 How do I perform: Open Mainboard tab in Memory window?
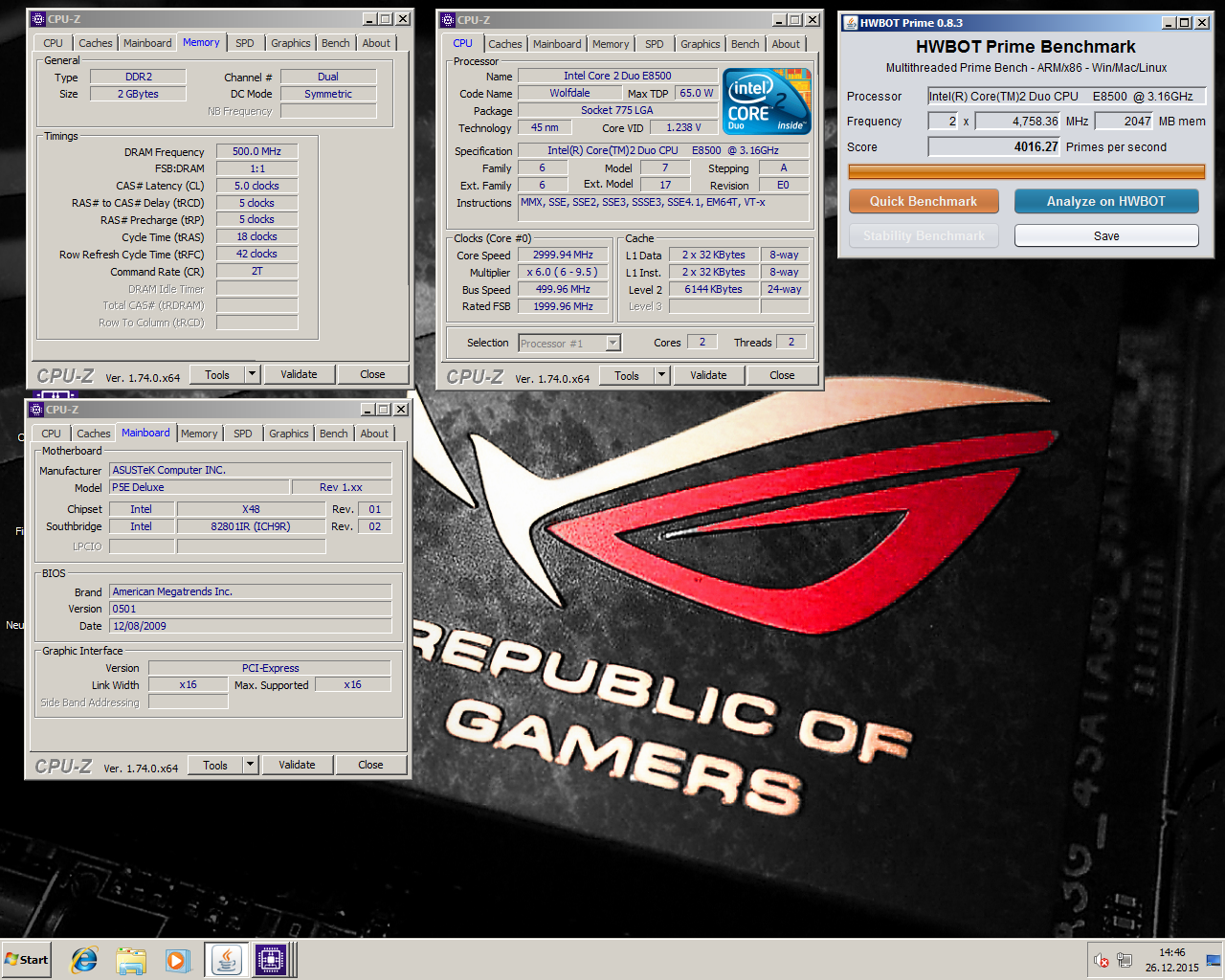tap(147, 43)
